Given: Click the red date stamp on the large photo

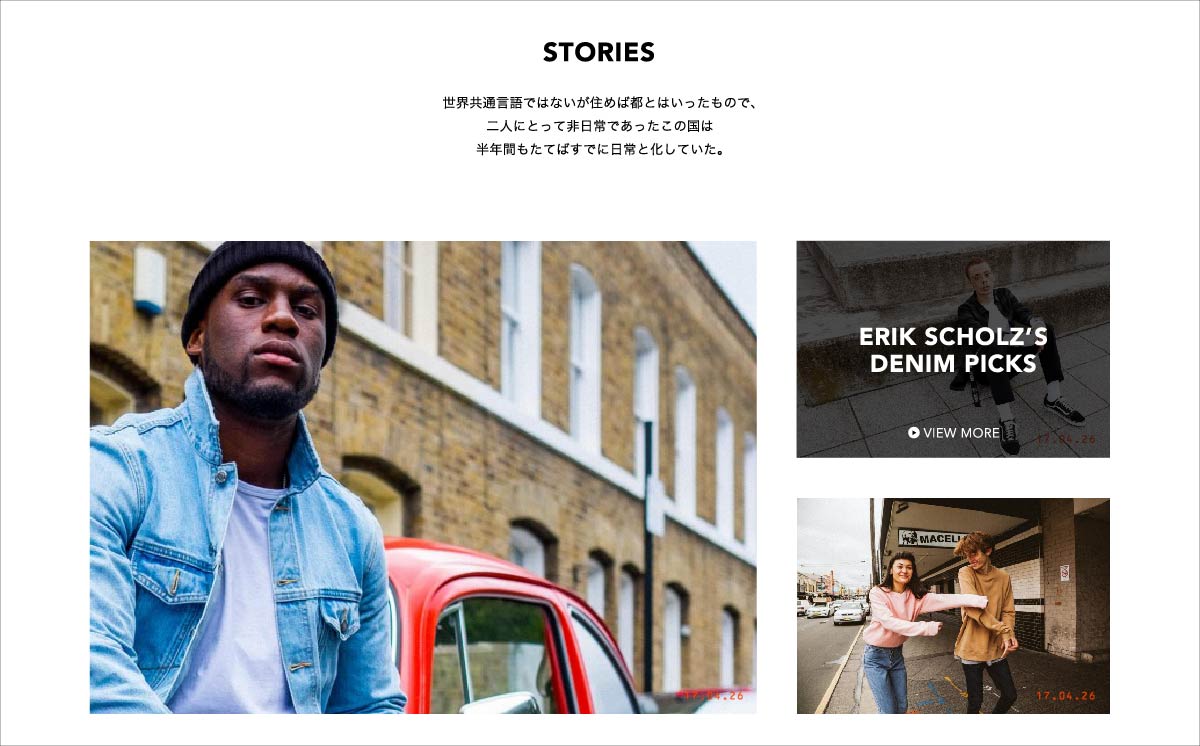Looking at the screenshot, I should 712,696.
